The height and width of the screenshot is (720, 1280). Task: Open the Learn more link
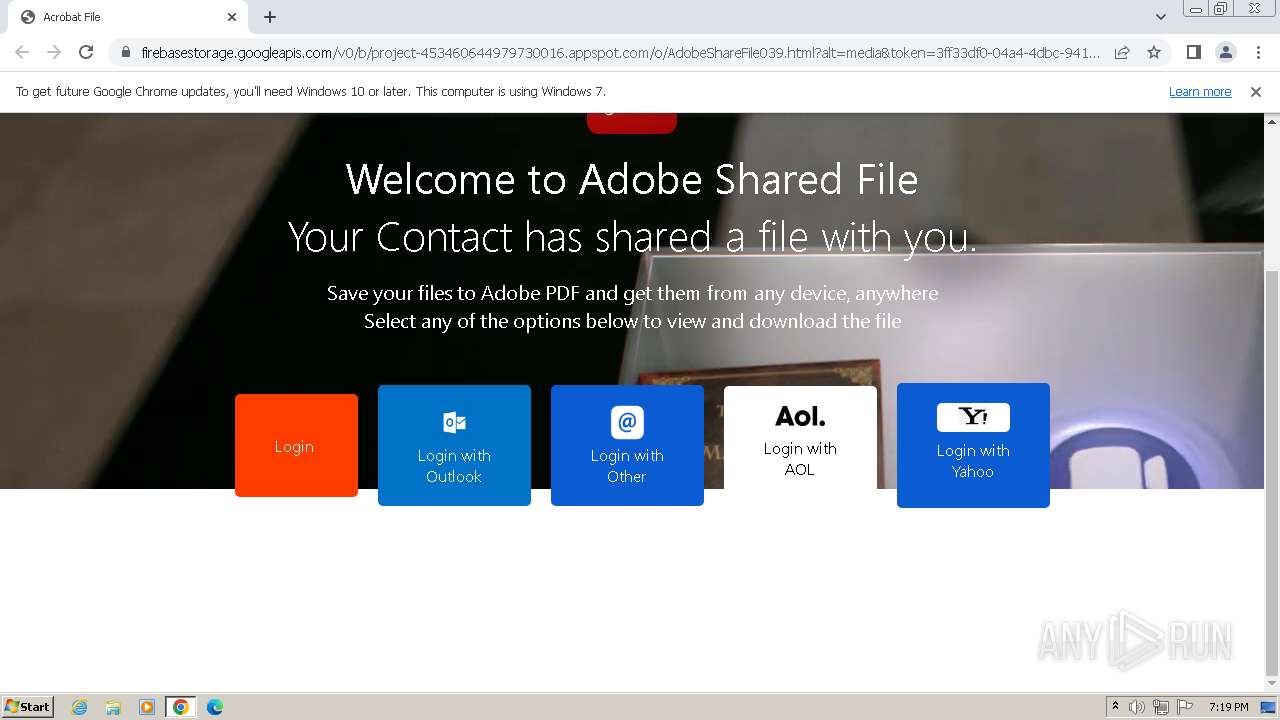pos(1200,92)
